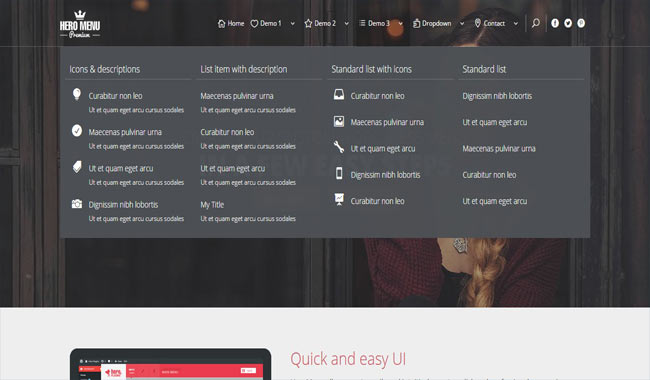Expand the Contact dropdown chevron

(x=516, y=24)
